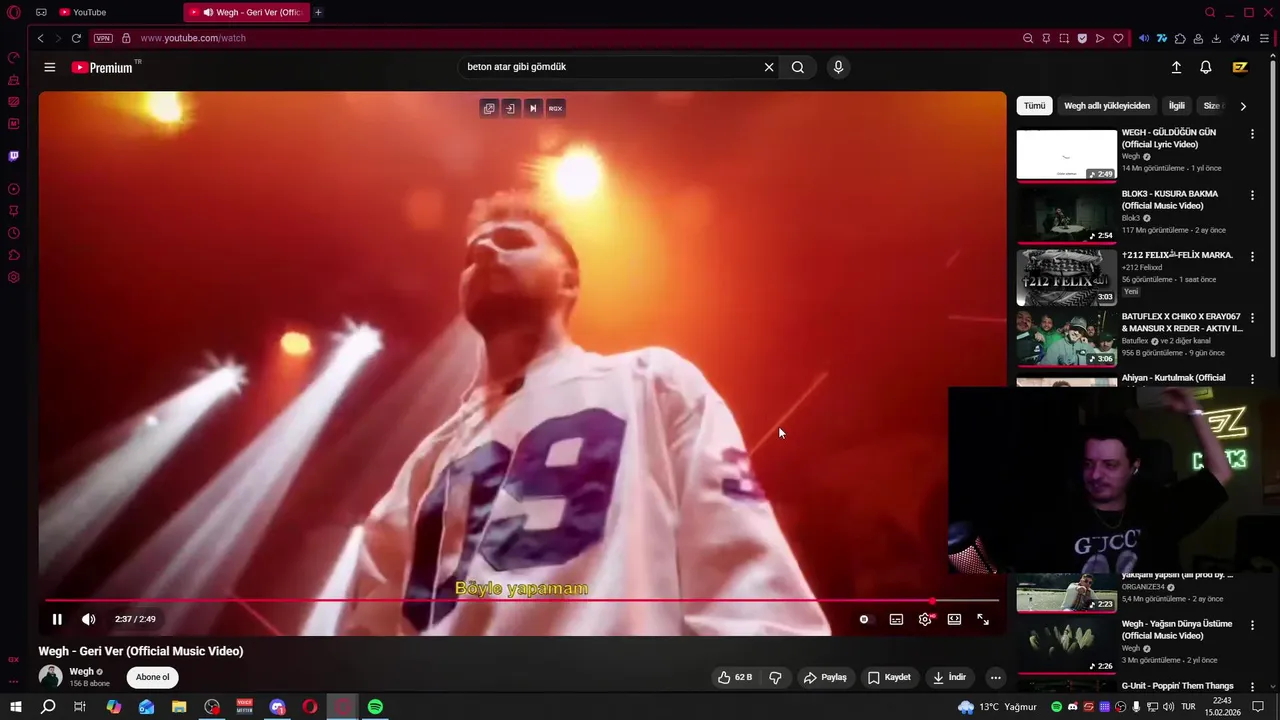This screenshot has width=1280, height=720.
Task: Open Twitch in the Opera GX sidebar
Action: (x=14, y=156)
